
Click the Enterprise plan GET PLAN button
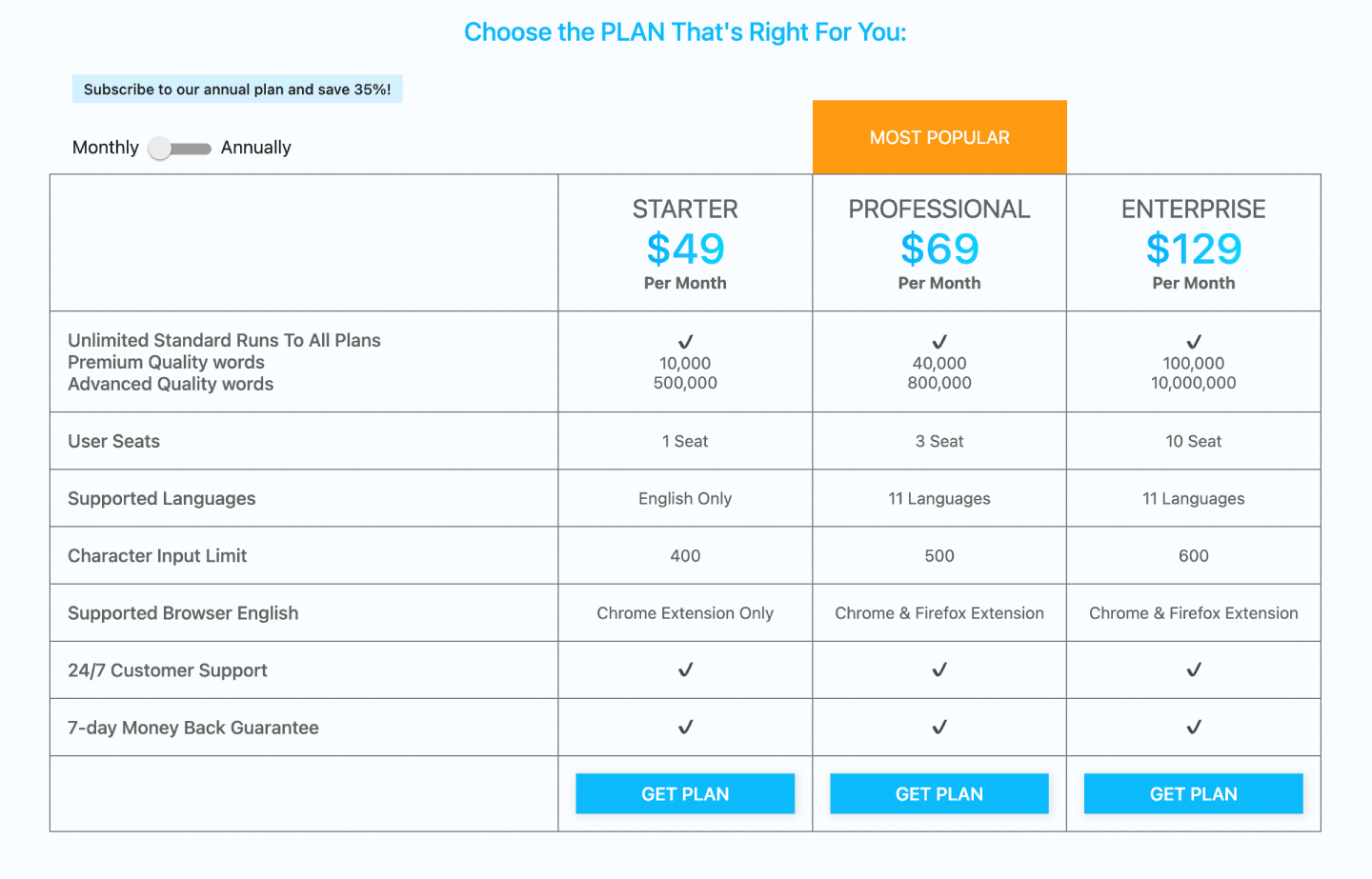(x=1193, y=793)
